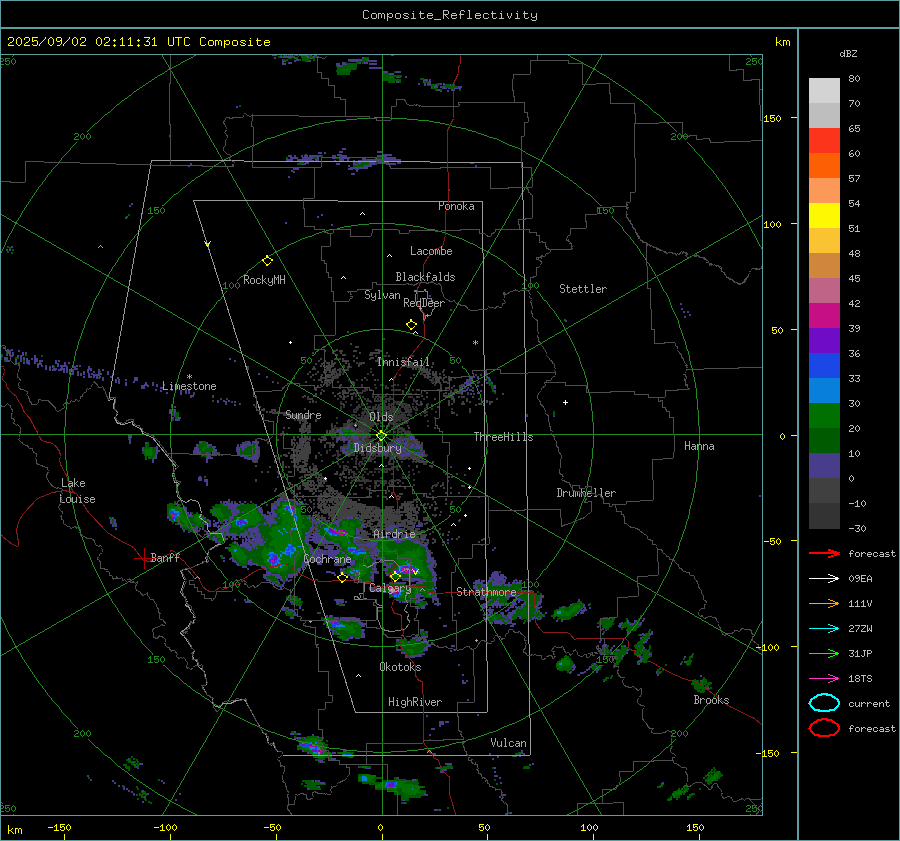This screenshot has width=900, height=841.
Task: Click the Brooks label
Action: click(711, 700)
